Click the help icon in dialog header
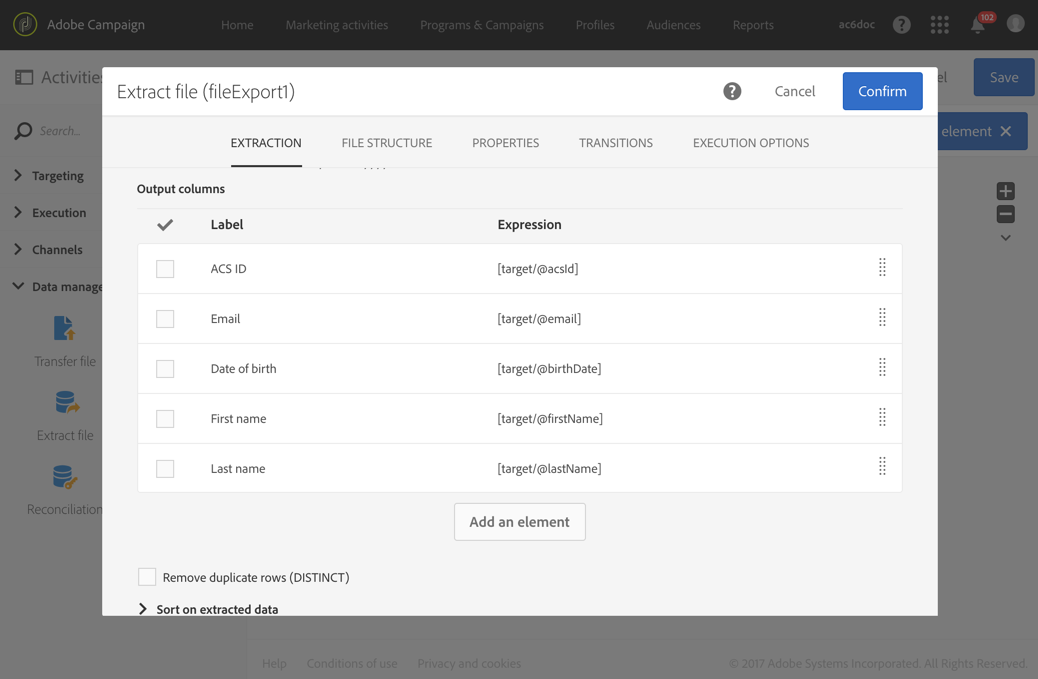This screenshot has width=1038, height=679. coord(732,91)
